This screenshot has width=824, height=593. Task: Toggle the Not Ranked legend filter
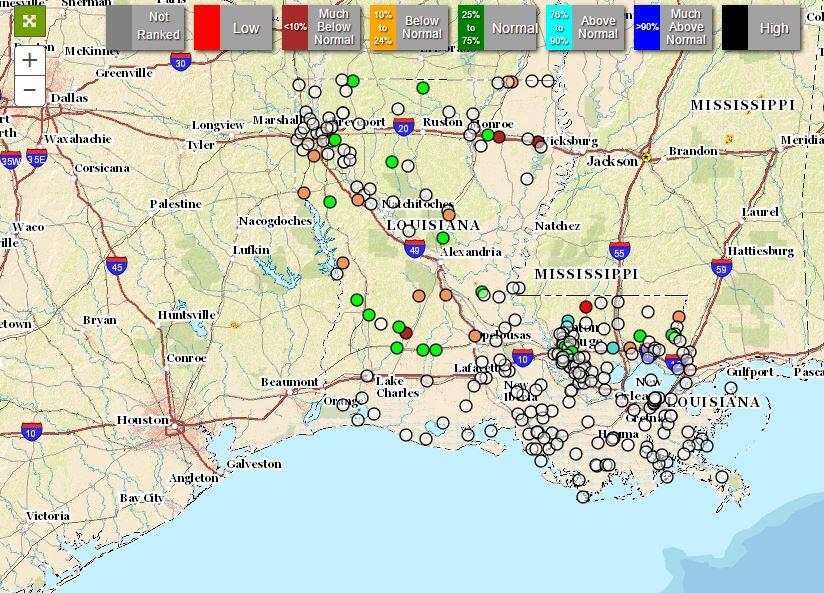158,25
